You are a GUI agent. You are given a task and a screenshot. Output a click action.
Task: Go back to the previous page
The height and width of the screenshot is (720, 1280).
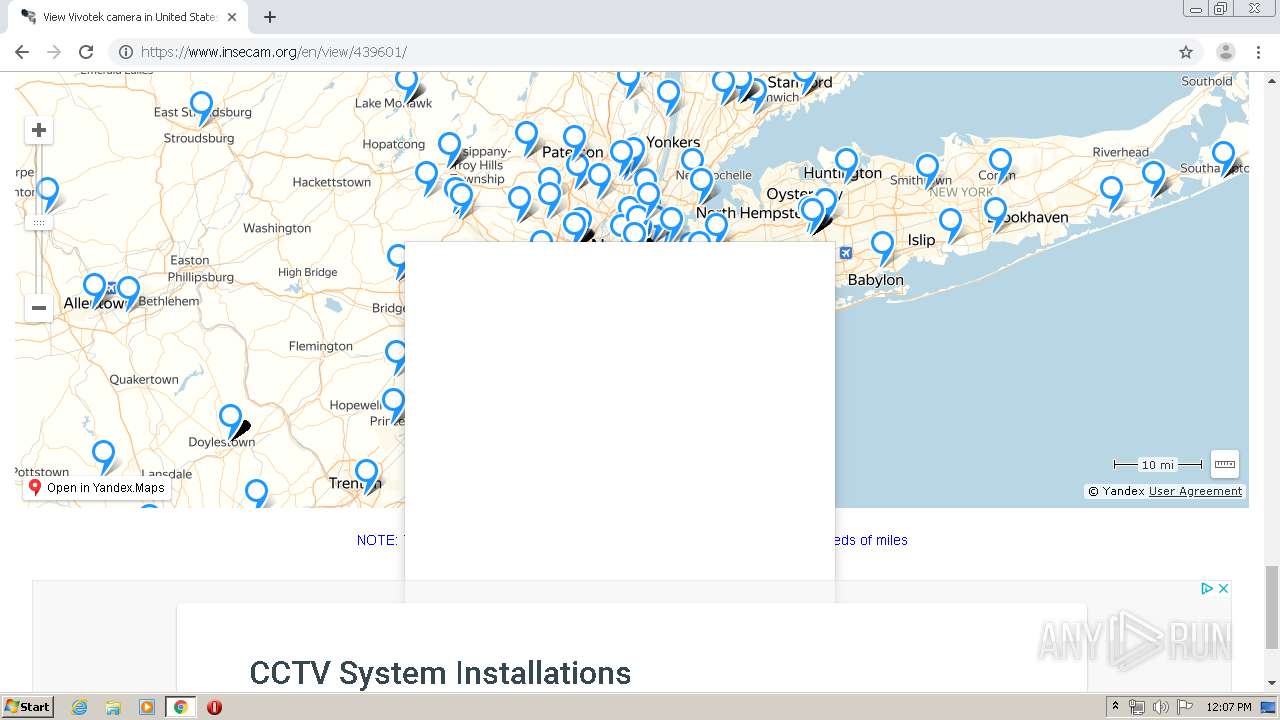pos(22,52)
